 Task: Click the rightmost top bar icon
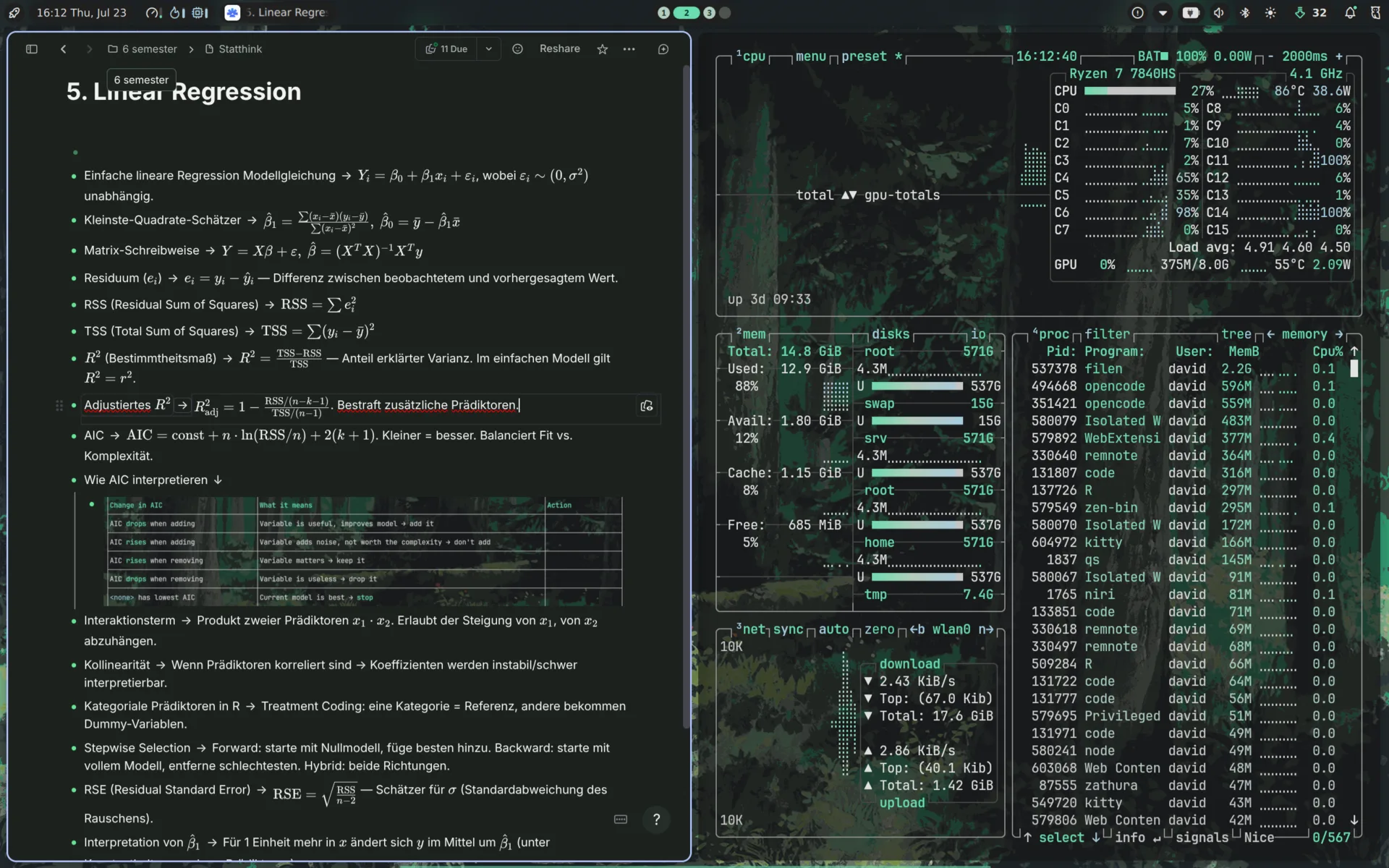1375,12
